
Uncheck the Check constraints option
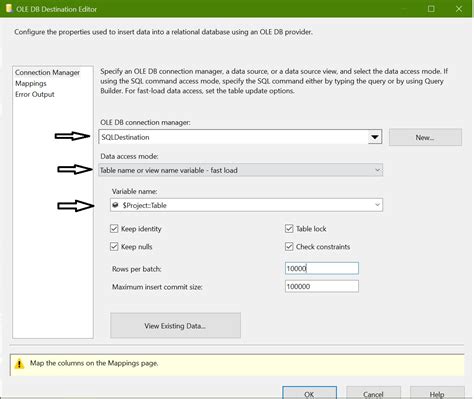[x=289, y=247]
